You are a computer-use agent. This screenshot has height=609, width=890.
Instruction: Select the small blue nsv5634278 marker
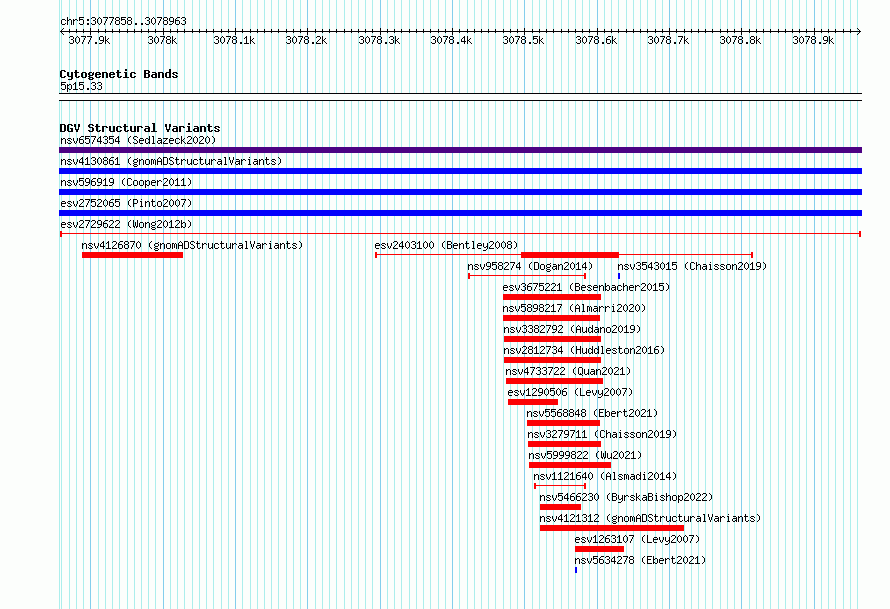coord(576,570)
